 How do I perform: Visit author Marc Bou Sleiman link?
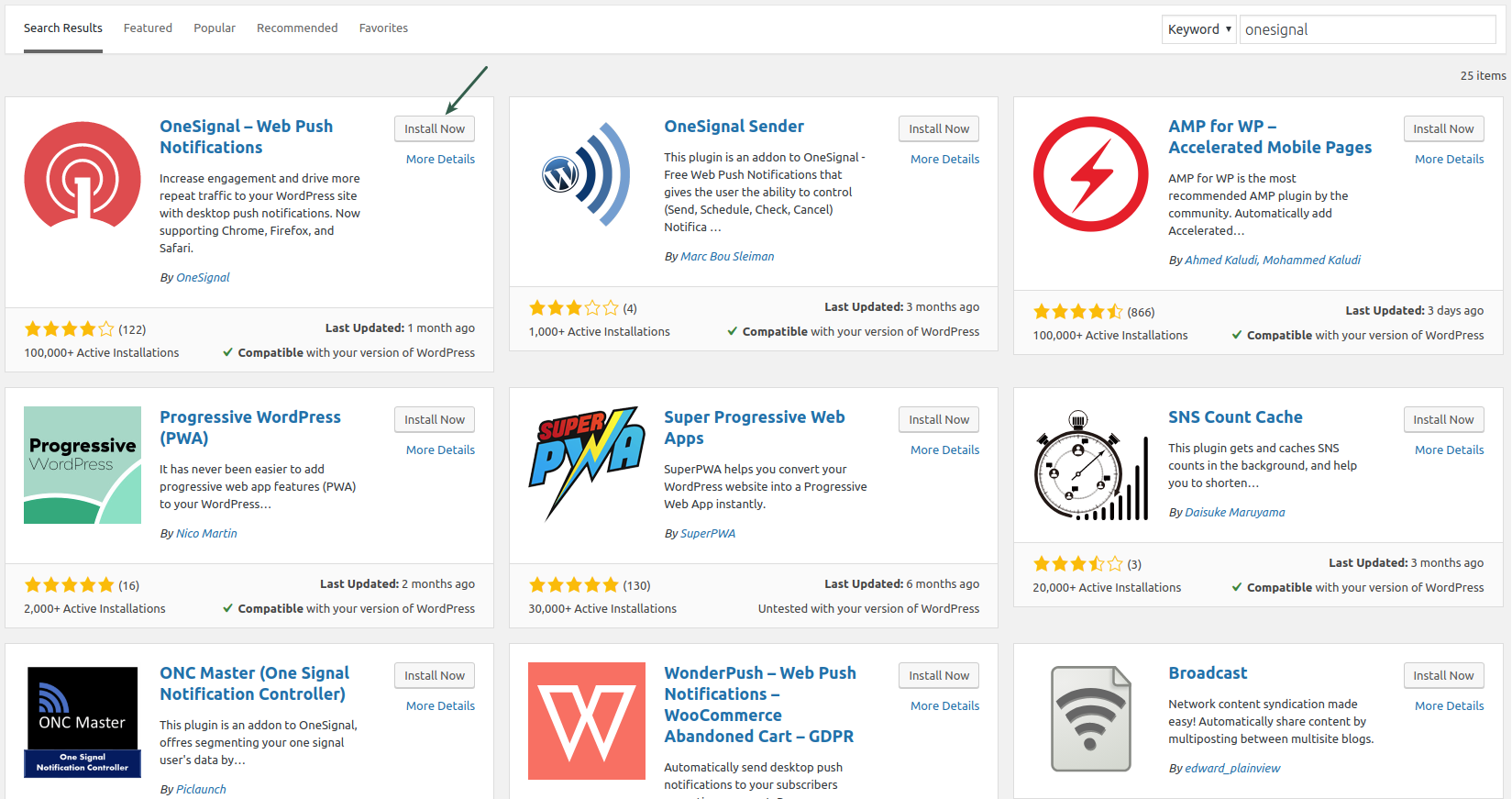point(727,256)
